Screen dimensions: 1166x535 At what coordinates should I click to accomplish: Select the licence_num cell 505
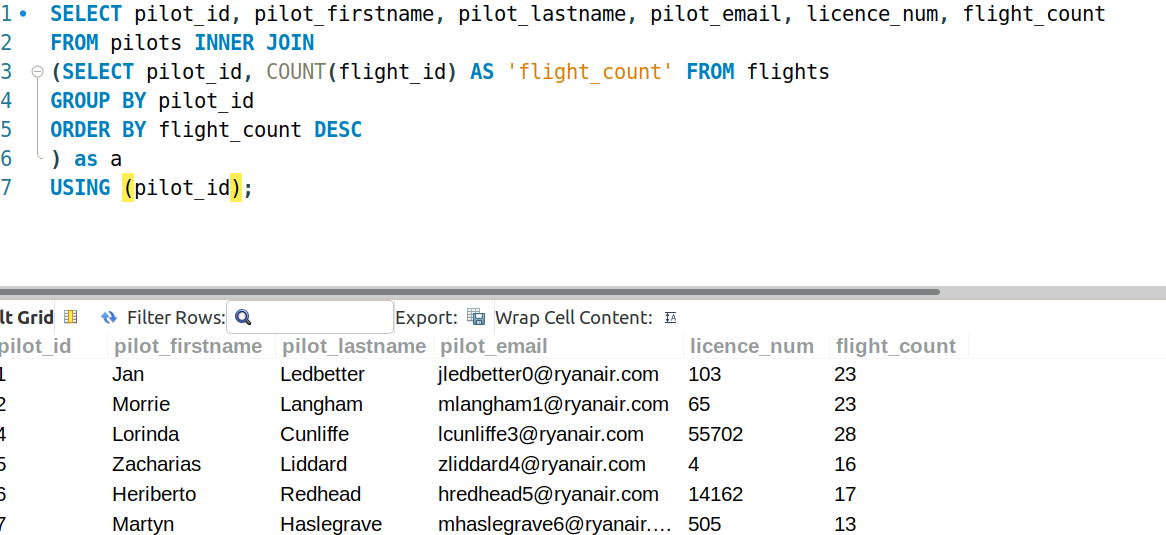pos(705,525)
